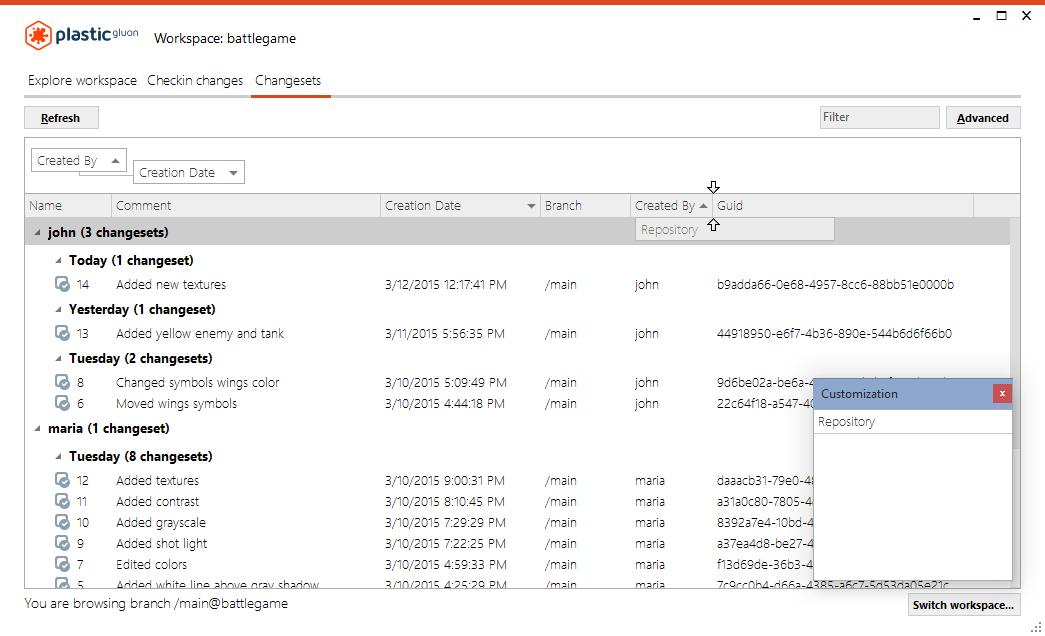
Task: Open the Checkin changes tab
Action: point(195,81)
